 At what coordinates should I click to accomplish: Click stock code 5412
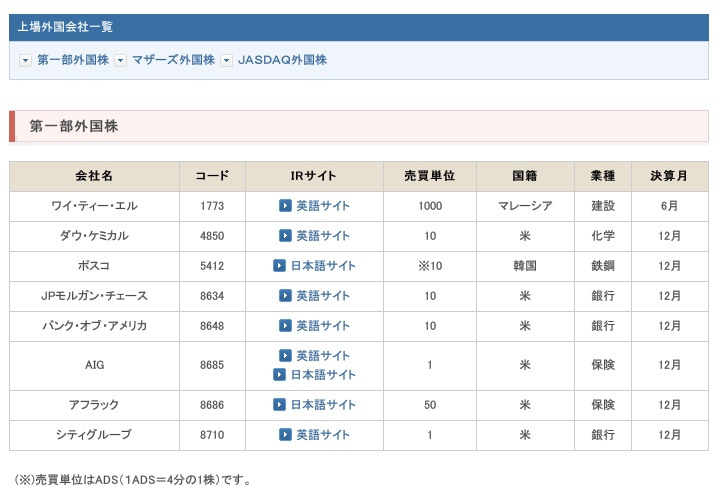coord(212,266)
